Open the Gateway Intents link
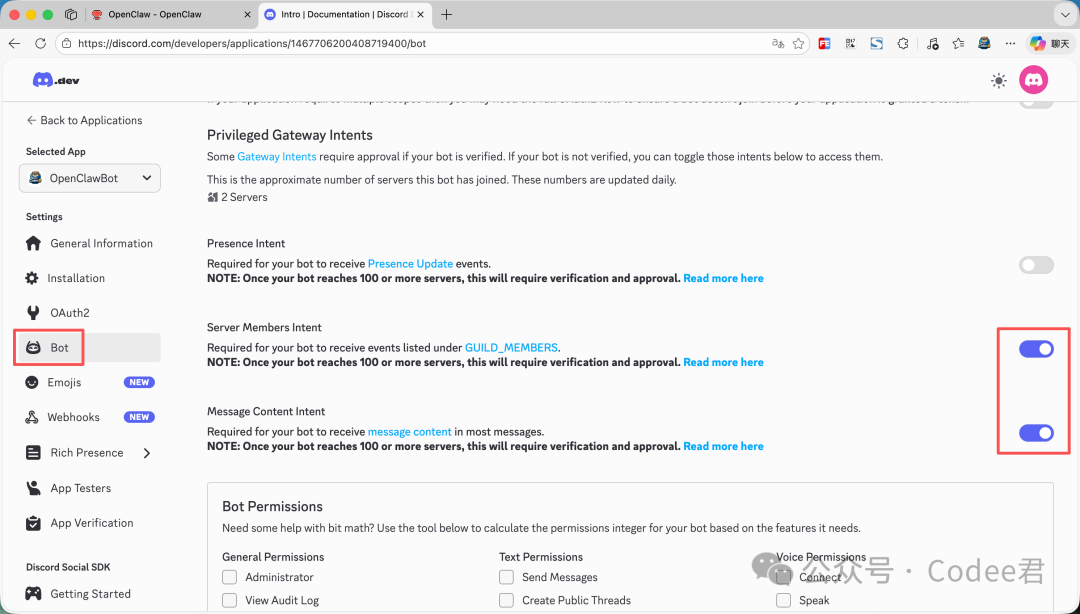The height and width of the screenshot is (614, 1080). (x=277, y=156)
